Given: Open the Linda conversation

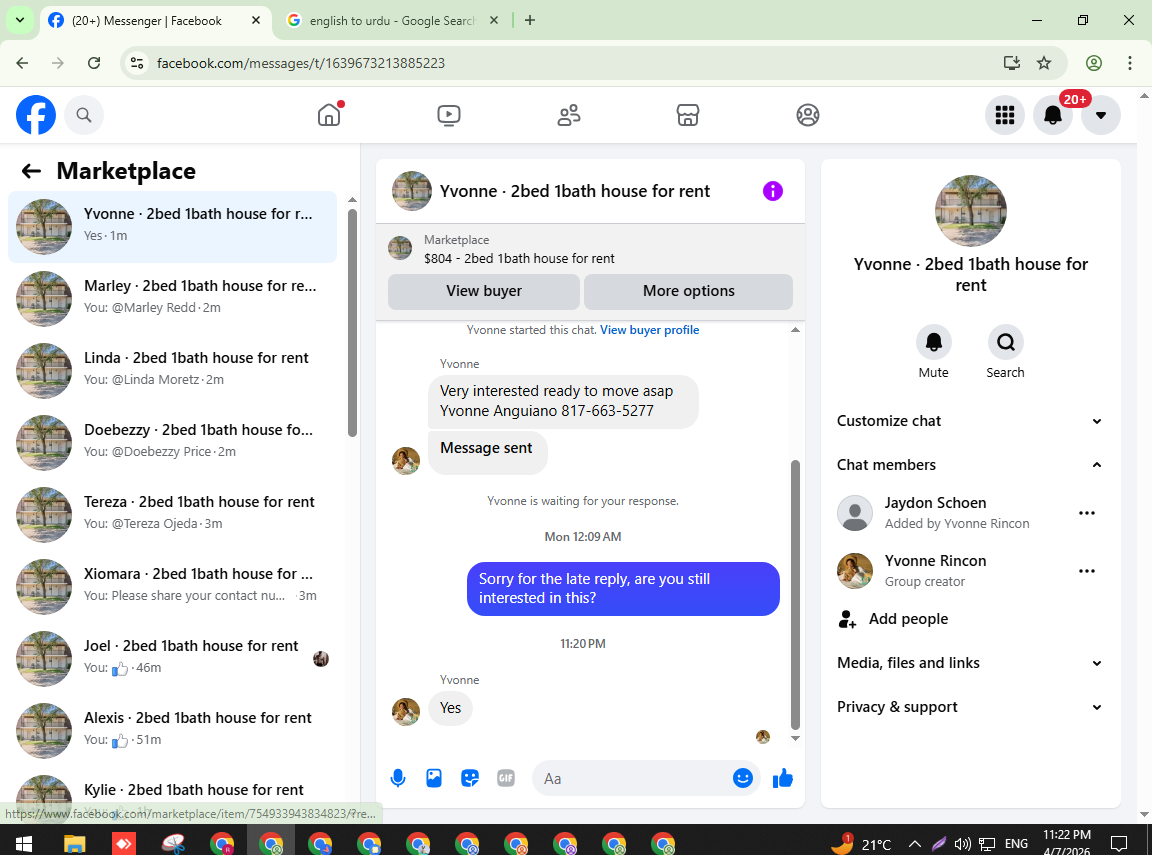Looking at the screenshot, I should 173,371.
